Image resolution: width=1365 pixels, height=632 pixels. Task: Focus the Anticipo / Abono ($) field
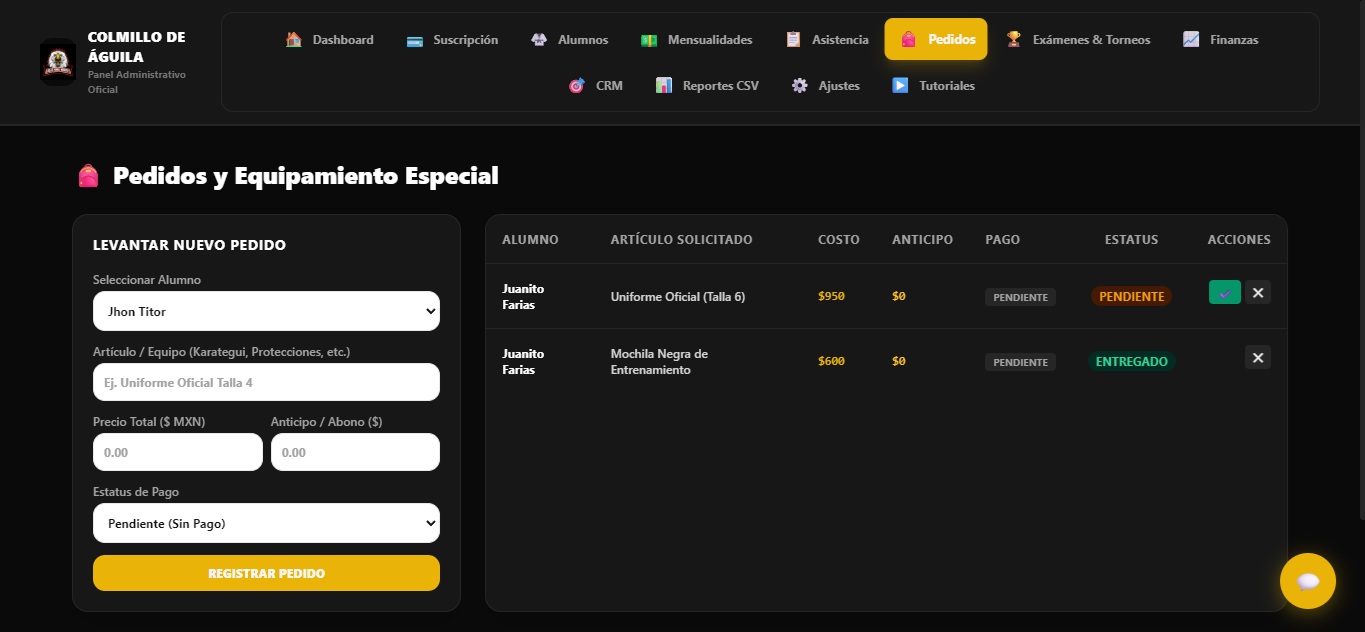[355, 452]
